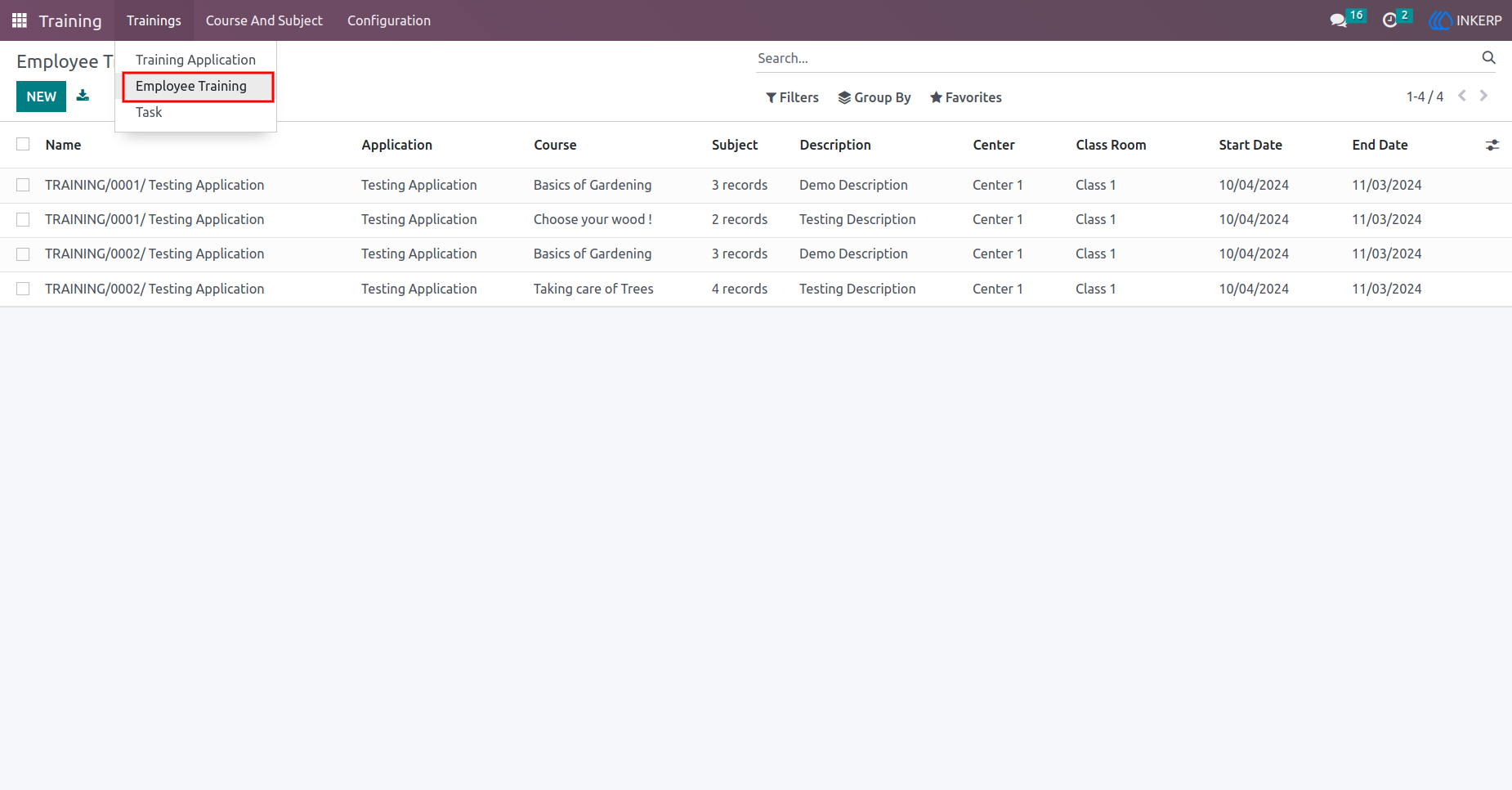Go to previous page with left arrow
The width and height of the screenshot is (1512, 790).
(x=1462, y=96)
